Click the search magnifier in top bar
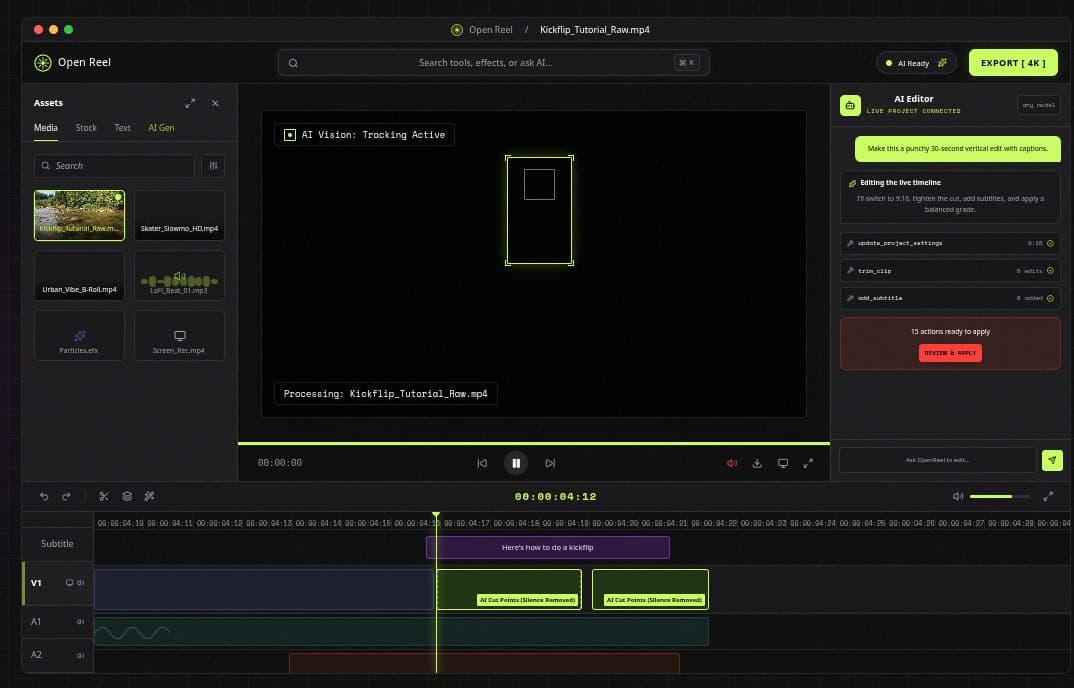The image size is (1074, 688). (293, 63)
